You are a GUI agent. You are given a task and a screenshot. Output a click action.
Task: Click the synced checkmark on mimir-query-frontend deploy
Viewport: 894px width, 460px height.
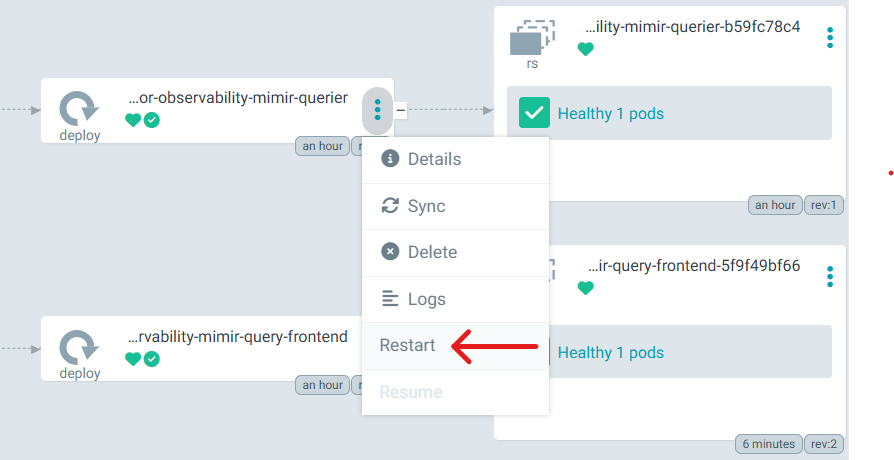(x=152, y=359)
